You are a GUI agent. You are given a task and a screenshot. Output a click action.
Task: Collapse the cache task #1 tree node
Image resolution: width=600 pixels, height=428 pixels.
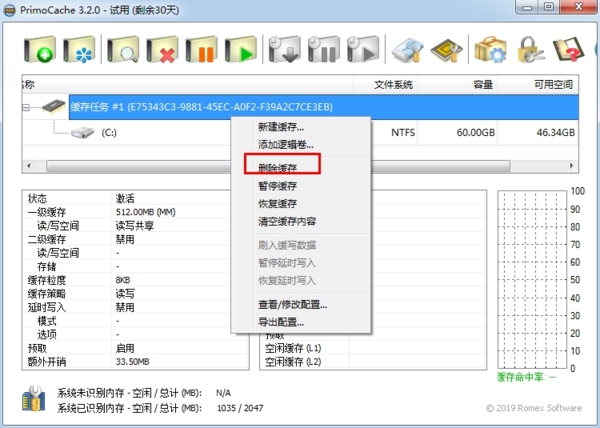click(26, 107)
